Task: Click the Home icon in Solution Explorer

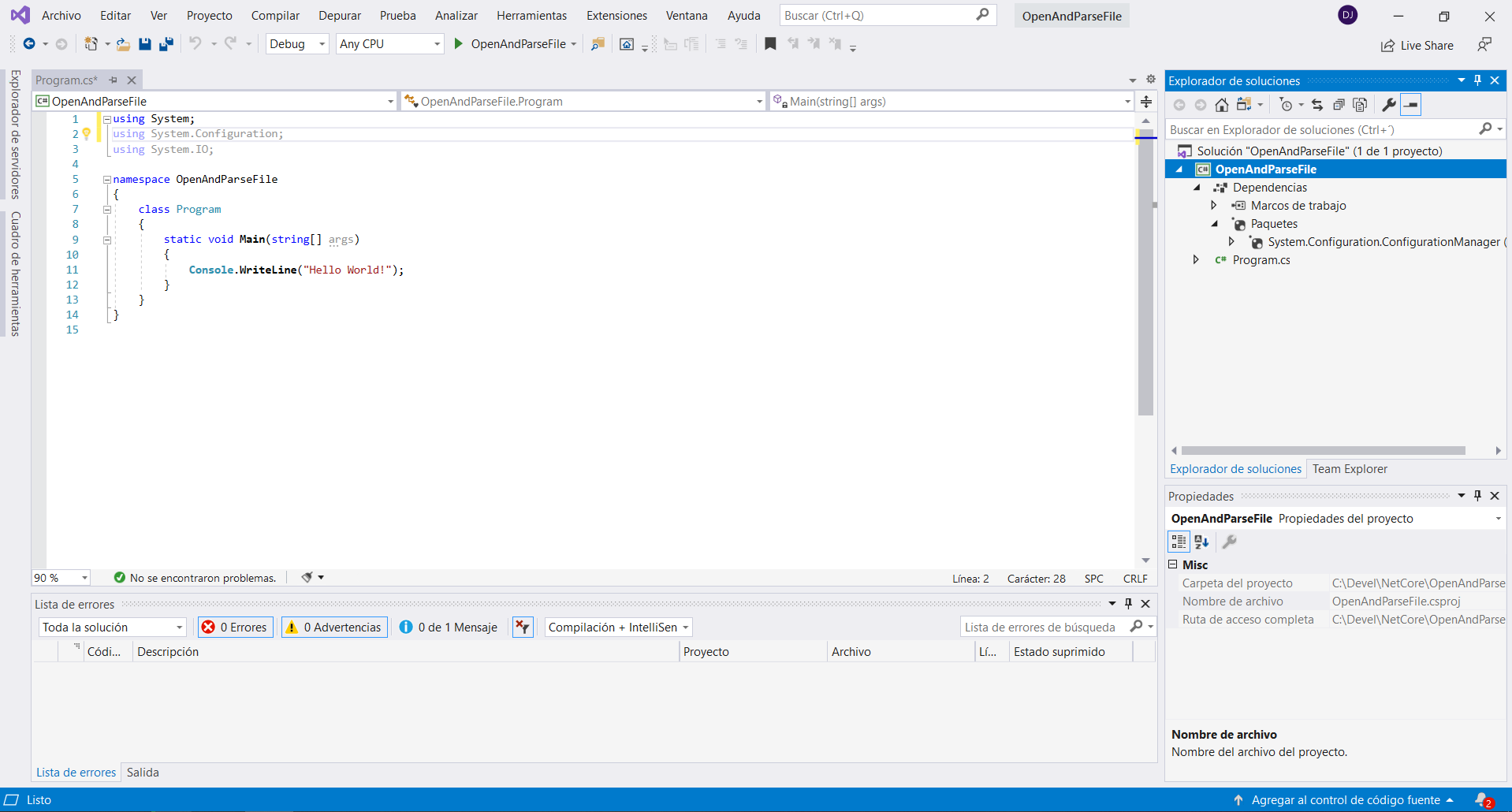Action: 1221,105
